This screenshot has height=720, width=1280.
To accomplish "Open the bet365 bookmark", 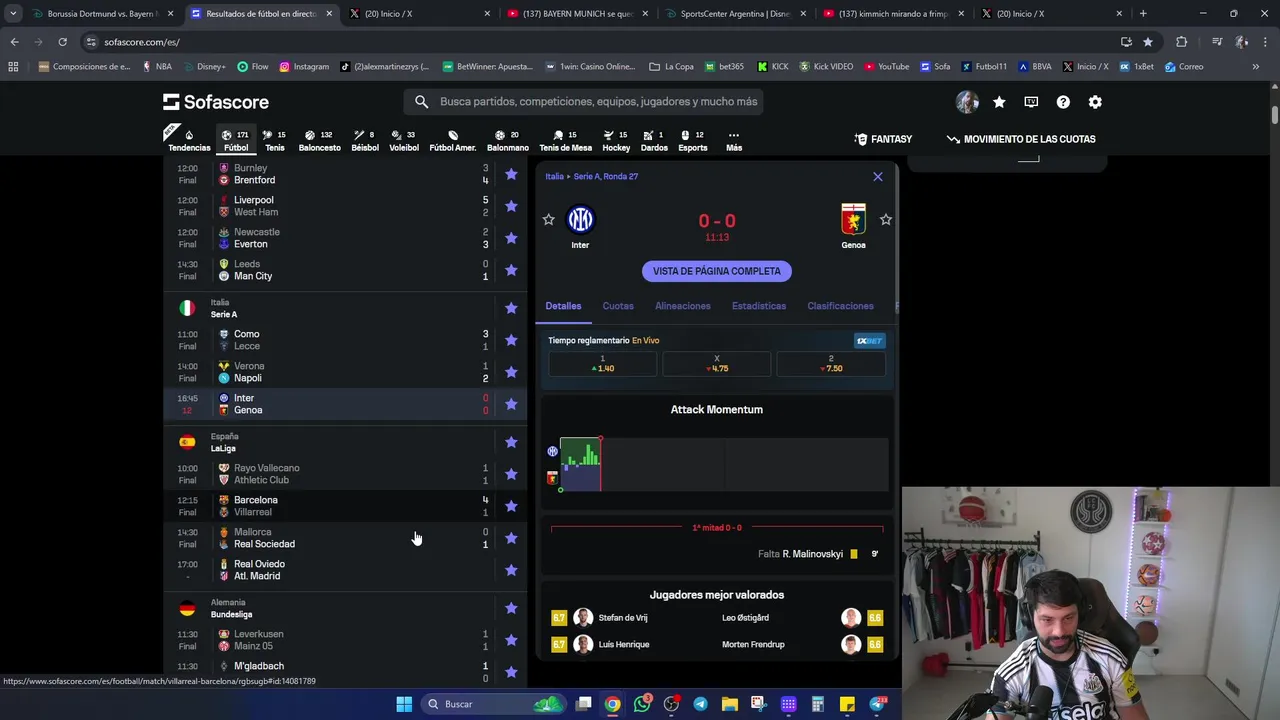I will click(724, 67).
